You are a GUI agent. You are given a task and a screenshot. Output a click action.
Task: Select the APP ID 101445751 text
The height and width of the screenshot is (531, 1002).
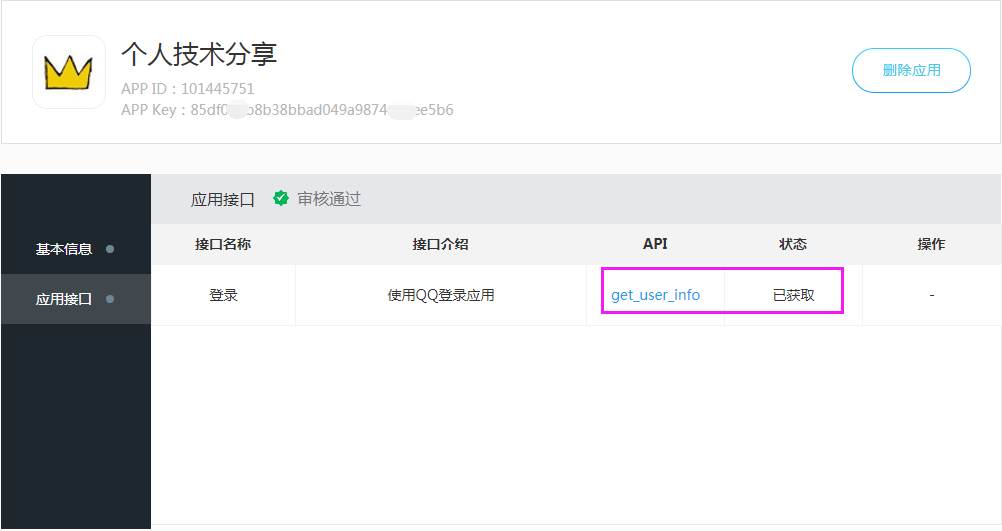click(188, 89)
